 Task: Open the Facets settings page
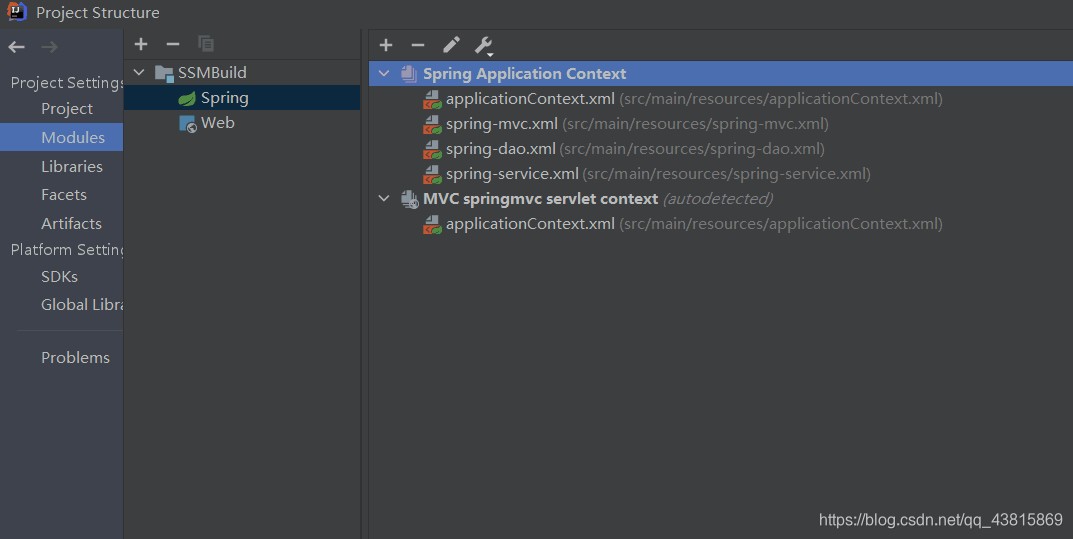tap(62, 195)
